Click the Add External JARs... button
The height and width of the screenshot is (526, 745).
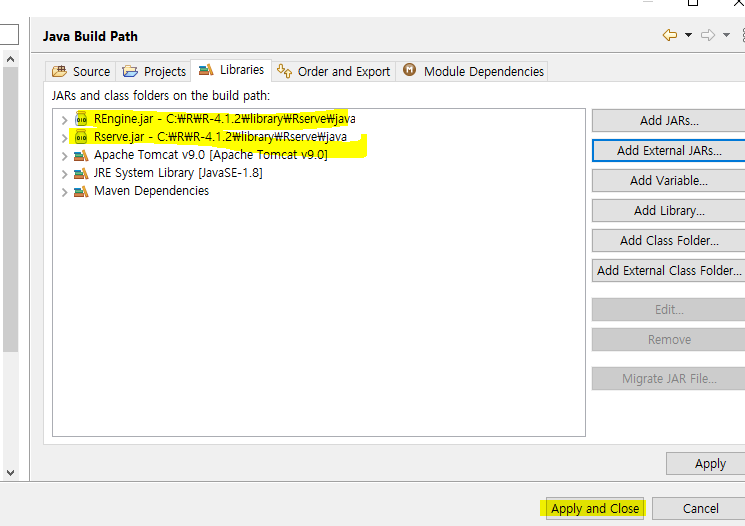tap(669, 151)
